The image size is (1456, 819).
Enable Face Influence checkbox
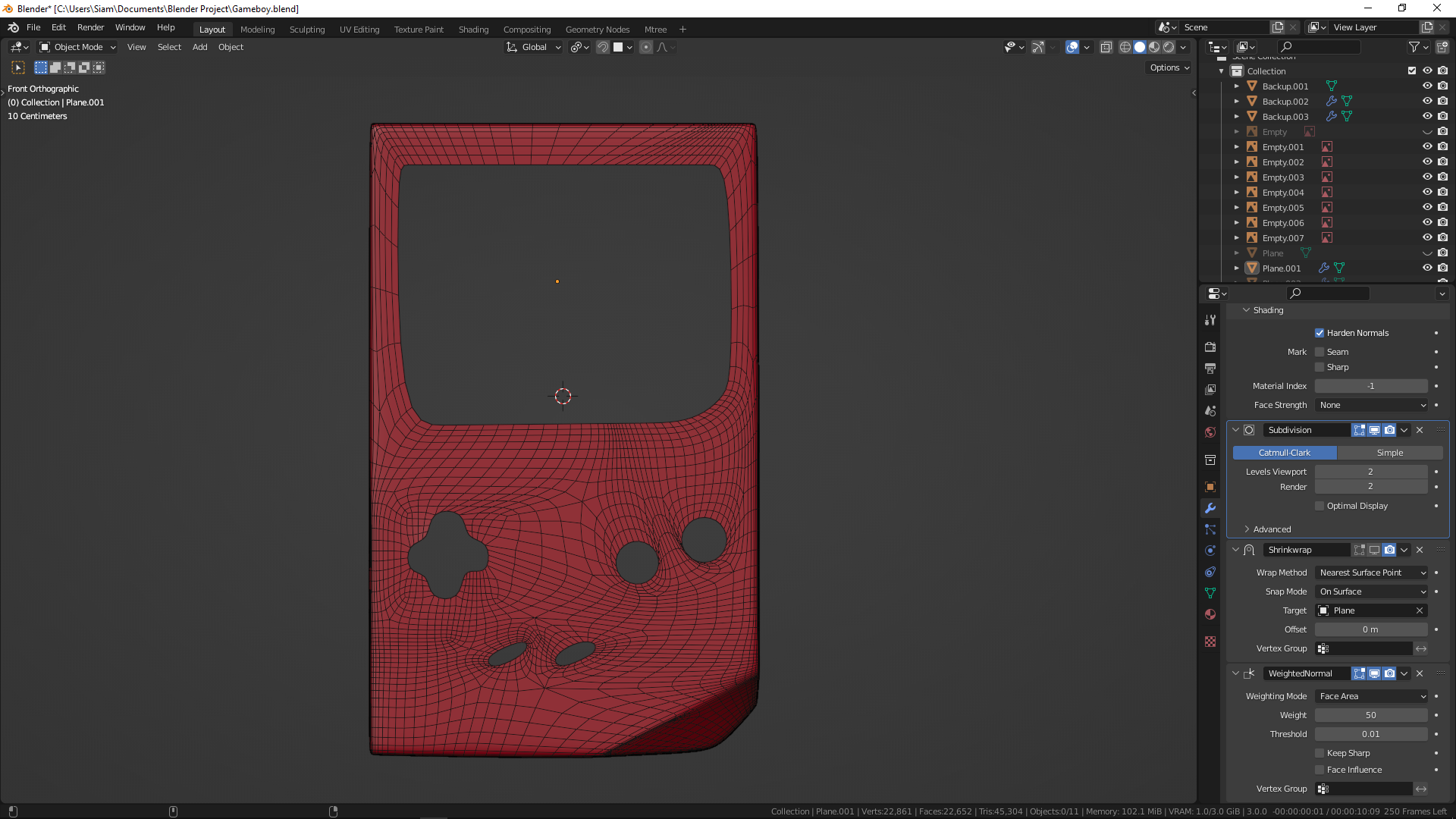1319,770
